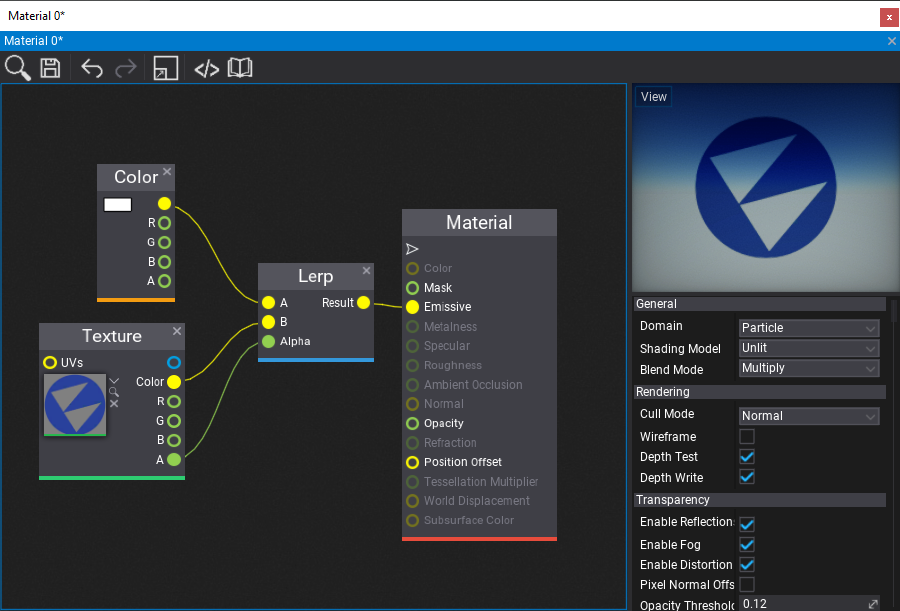Viewport: 900px width, 611px height.
Task: Click the Color node B output pin
Action: [x=164, y=262]
